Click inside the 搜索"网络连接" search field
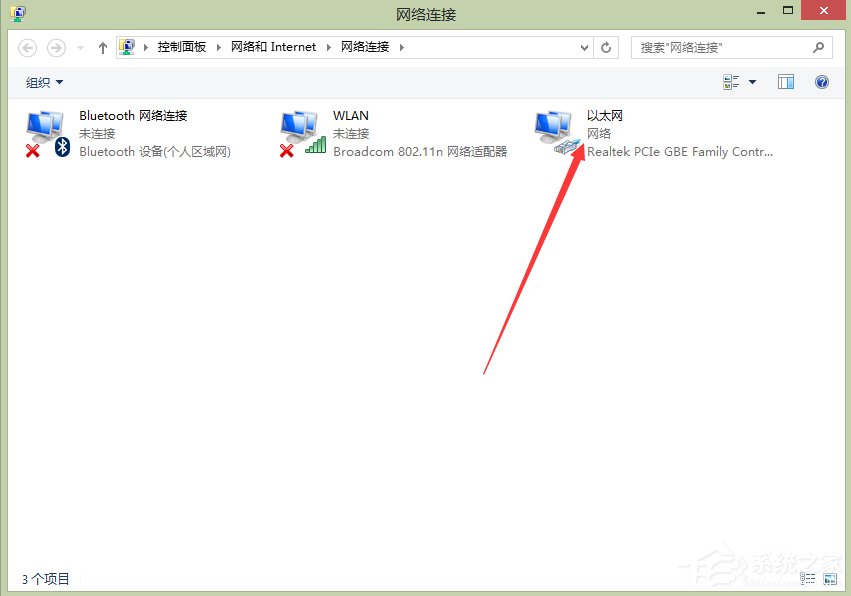 (x=710, y=47)
